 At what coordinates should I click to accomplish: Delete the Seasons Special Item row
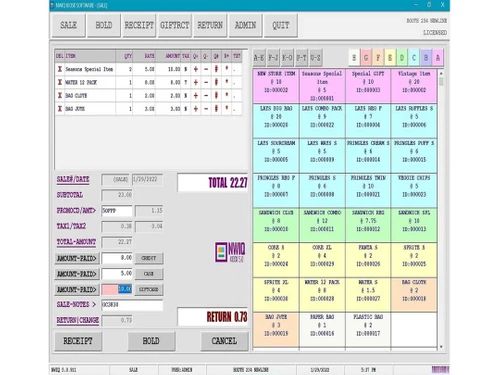(x=60, y=69)
